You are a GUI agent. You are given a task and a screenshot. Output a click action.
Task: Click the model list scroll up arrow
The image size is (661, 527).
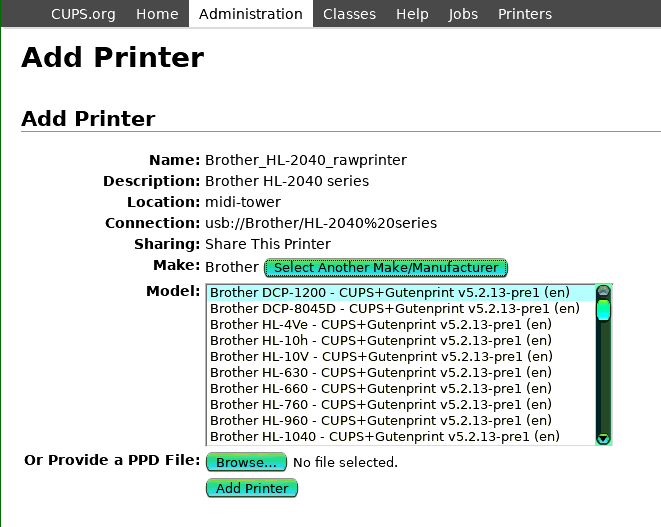pos(604,291)
